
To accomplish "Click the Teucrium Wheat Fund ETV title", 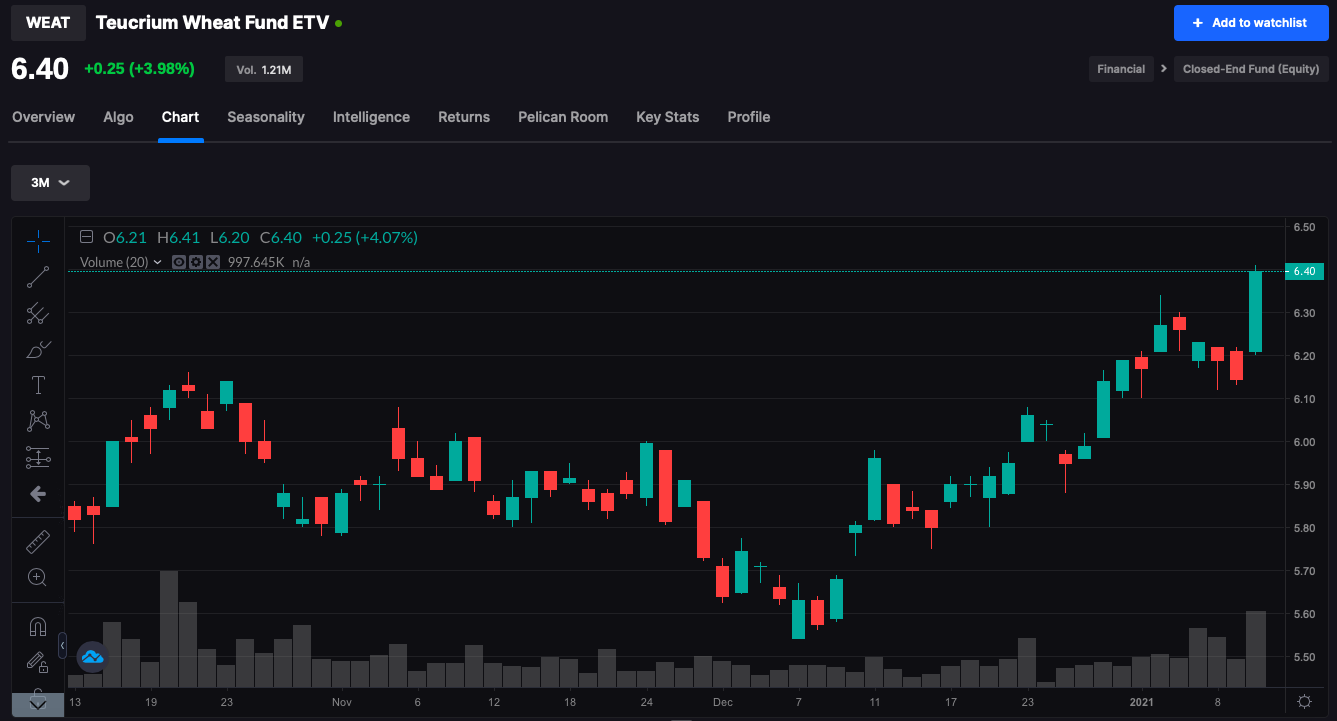I will click(x=212, y=22).
